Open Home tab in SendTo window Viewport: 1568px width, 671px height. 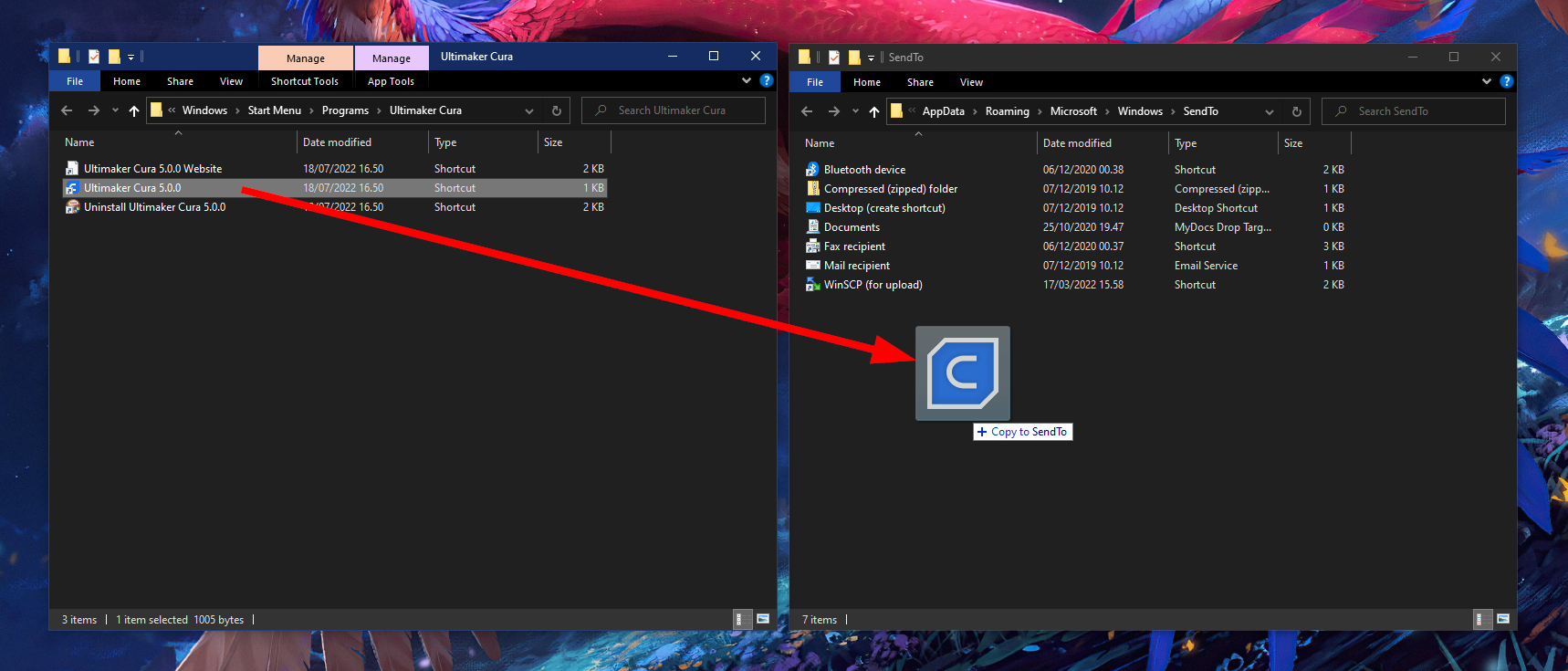(x=867, y=82)
